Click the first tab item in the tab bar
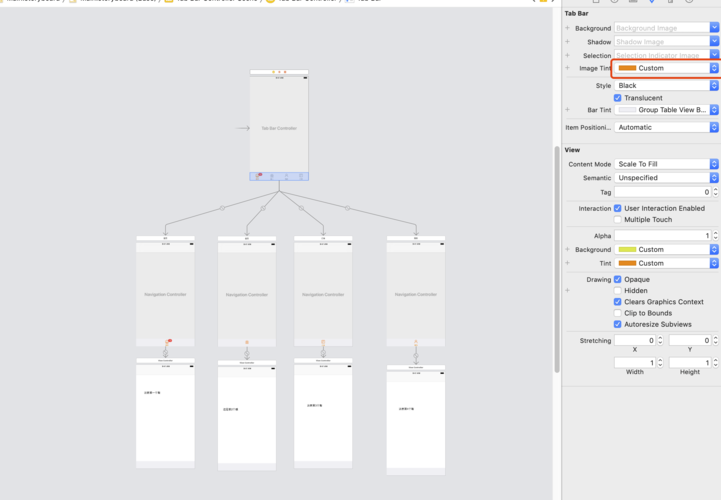This screenshot has height=500, width=721. (x=257, y=176)
